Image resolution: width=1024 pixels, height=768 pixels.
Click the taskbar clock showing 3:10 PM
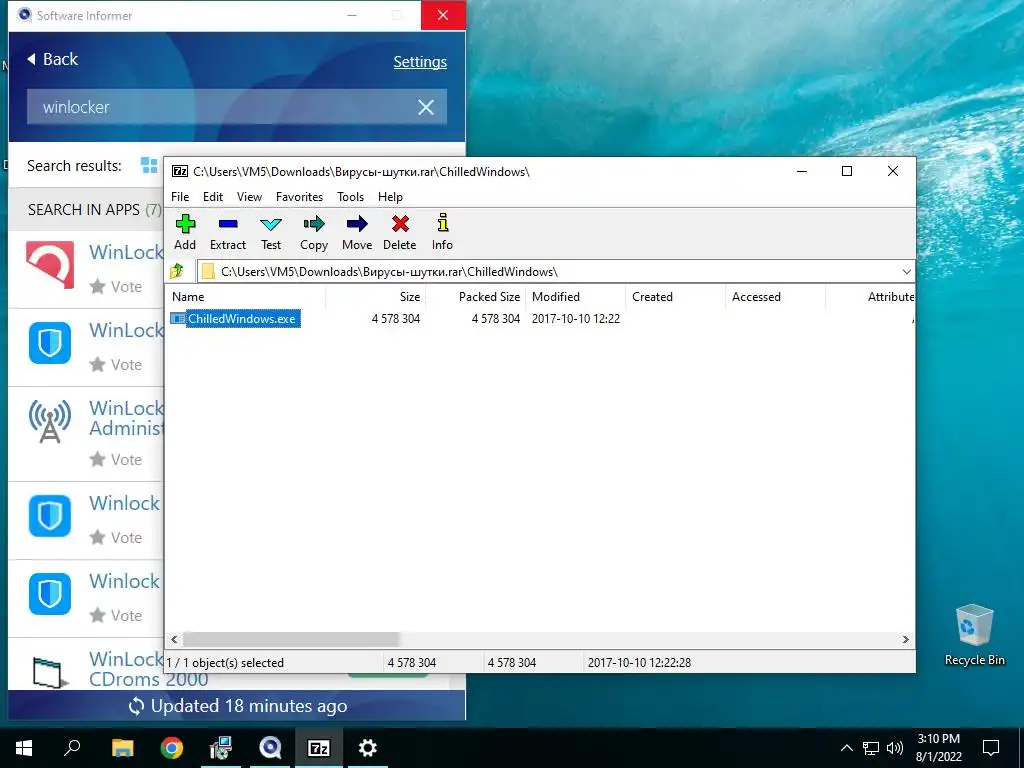938,748
